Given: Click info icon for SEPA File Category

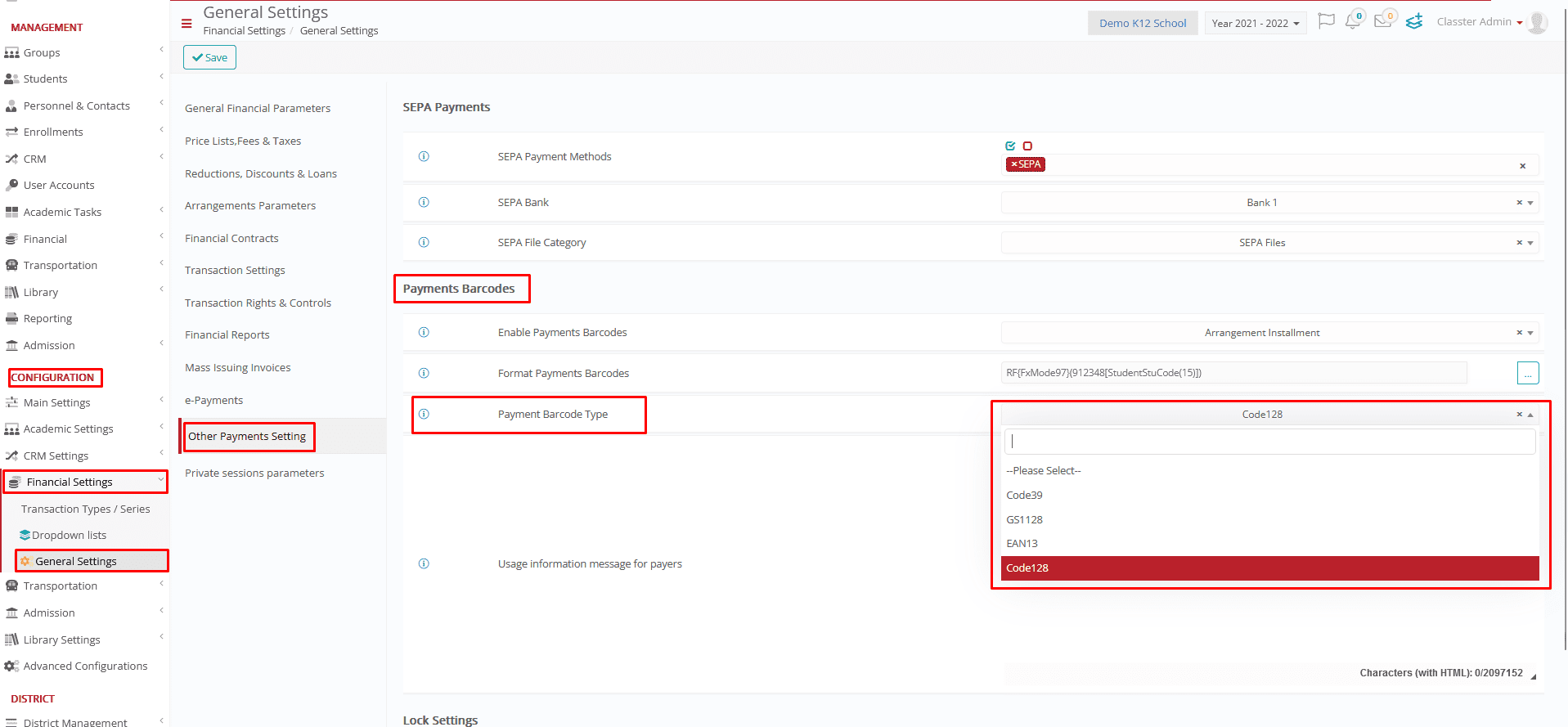Looking at the screenshot, I should [x=424, y=242].
